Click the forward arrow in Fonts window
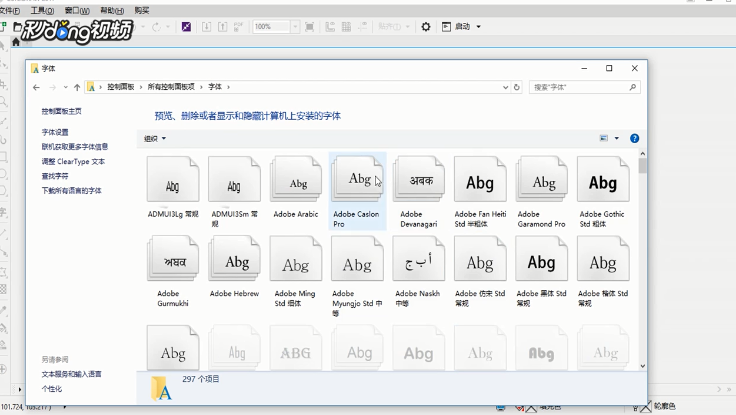 [53, 87]
